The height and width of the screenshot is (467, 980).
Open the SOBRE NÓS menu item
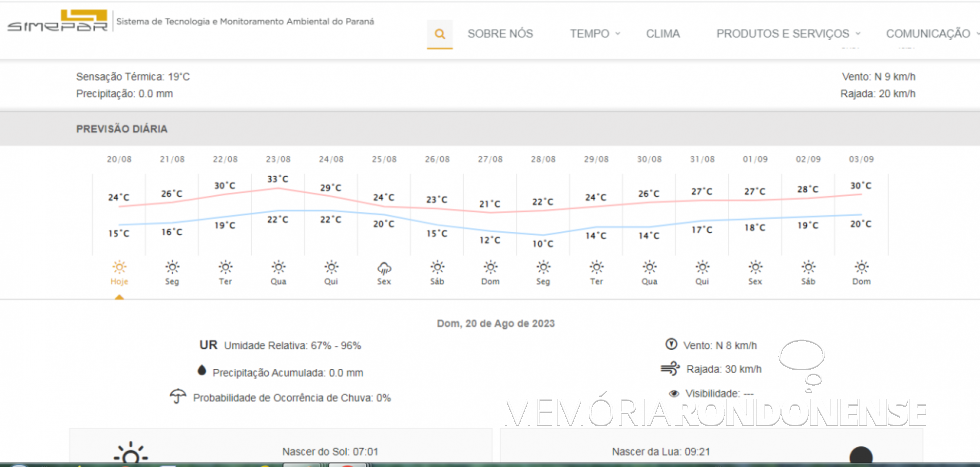pos(500,34)
